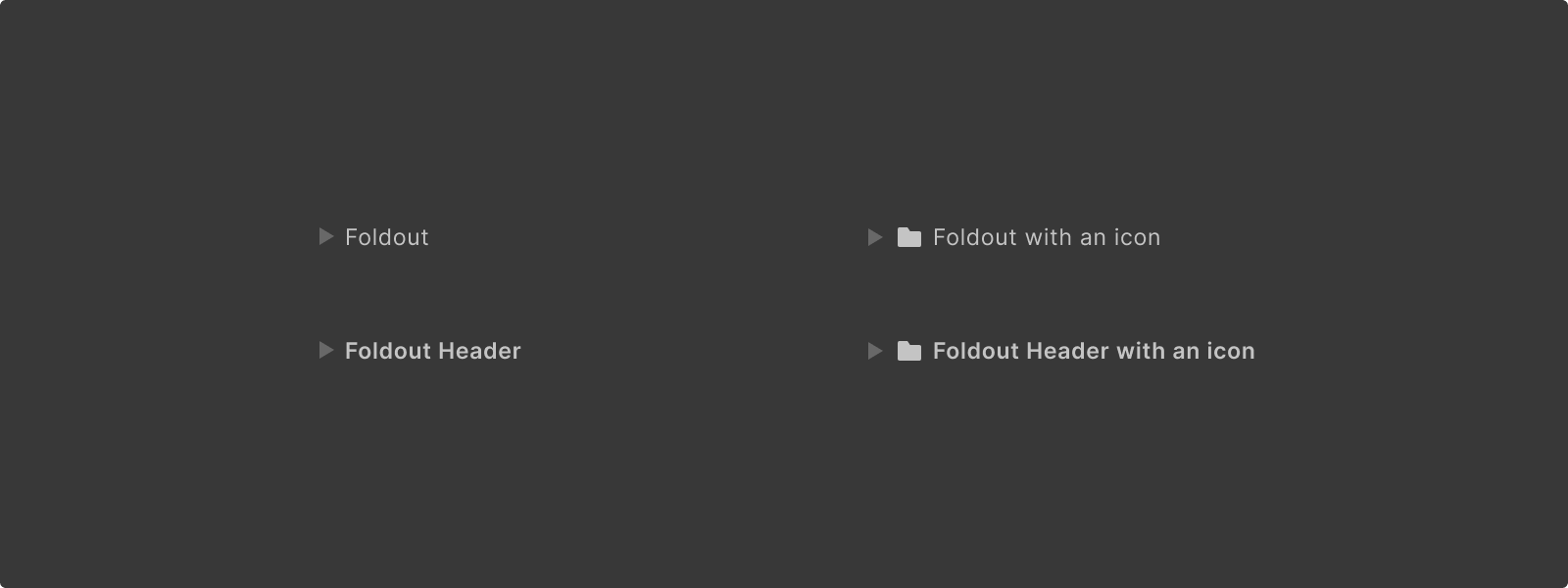Open the Foldout with an icon arrow
This screenshot has width=1568, height=588.
[x=875, y=237]
